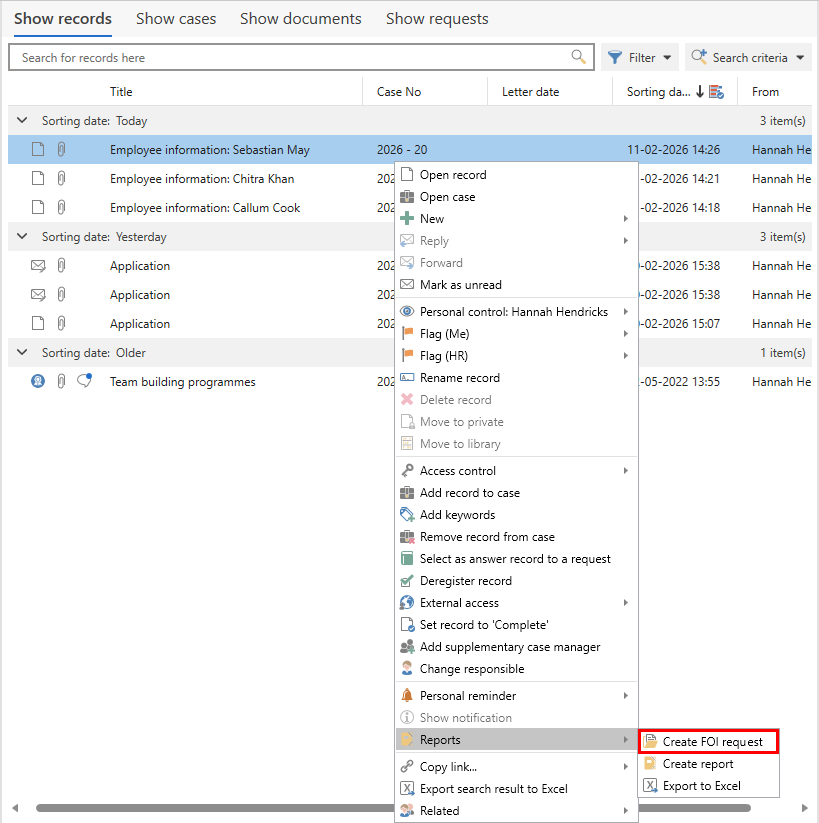819x823 pixels.
Task: Click the paperclip icon on the Sebastian May row
Action: pos(61,150)
